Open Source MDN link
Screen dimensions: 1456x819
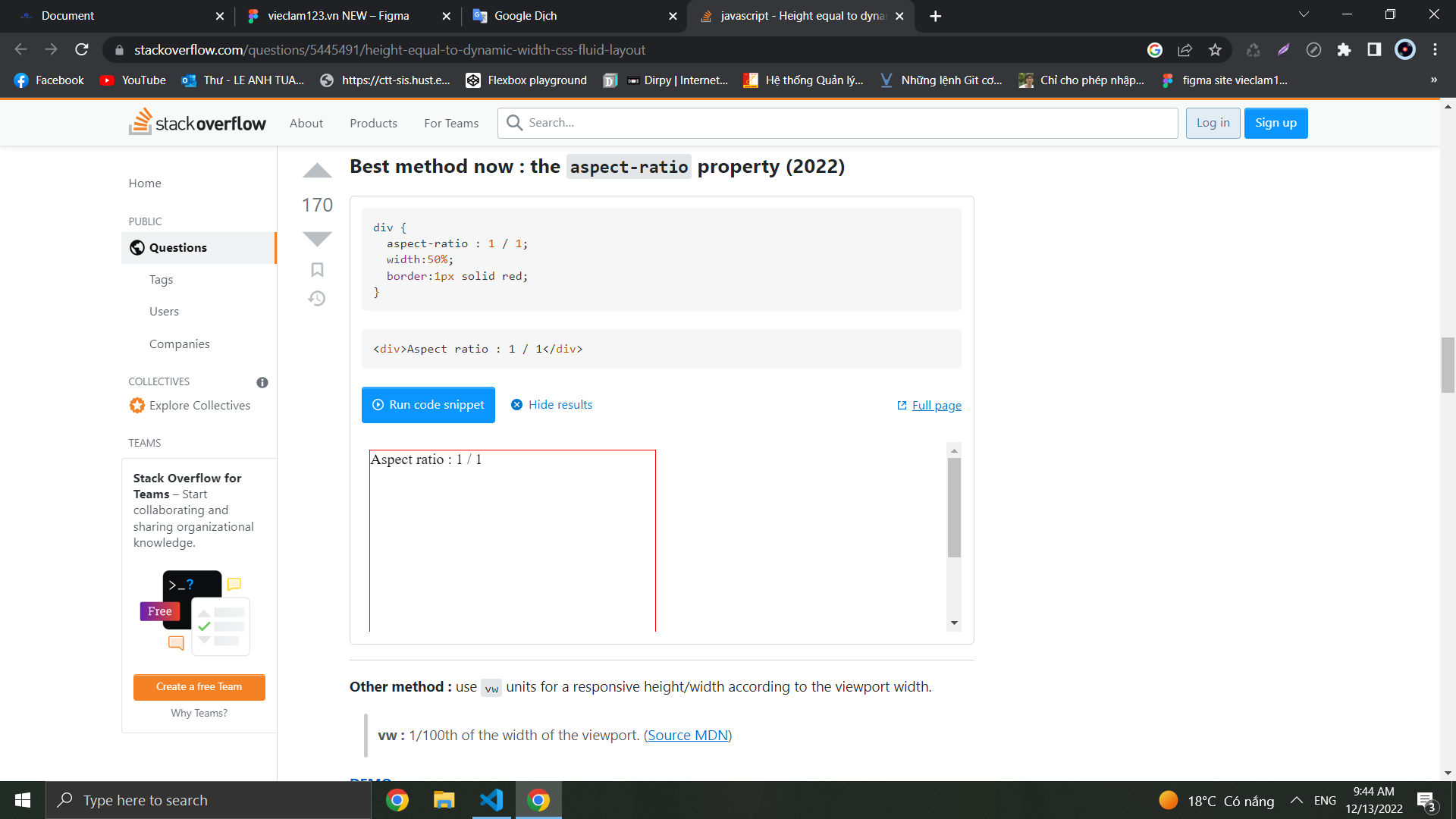click(x=688, y=735)
